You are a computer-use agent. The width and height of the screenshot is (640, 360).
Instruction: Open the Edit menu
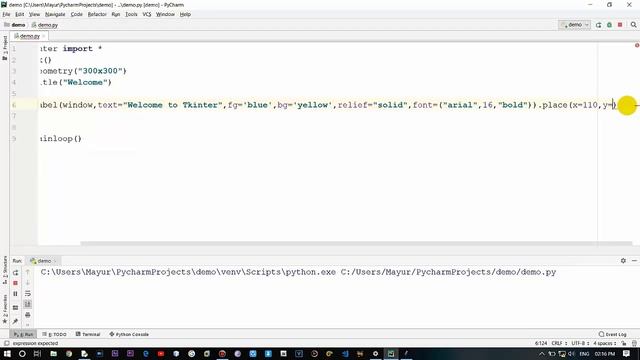click(x=19, y=14)
